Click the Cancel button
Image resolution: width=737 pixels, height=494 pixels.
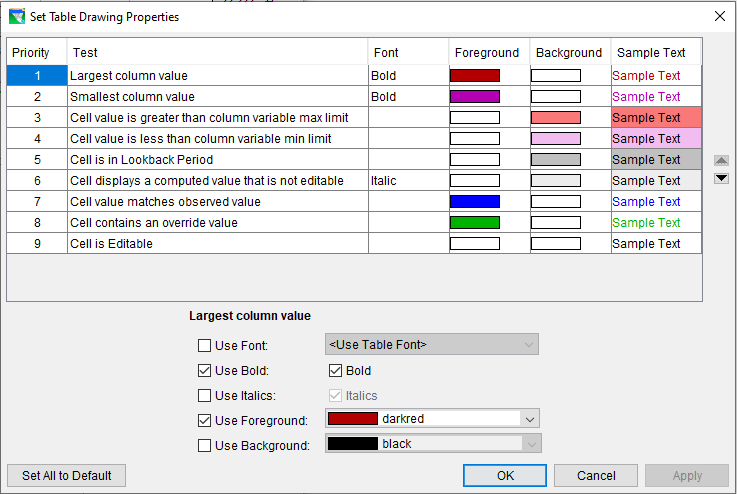tap(596, 476)
